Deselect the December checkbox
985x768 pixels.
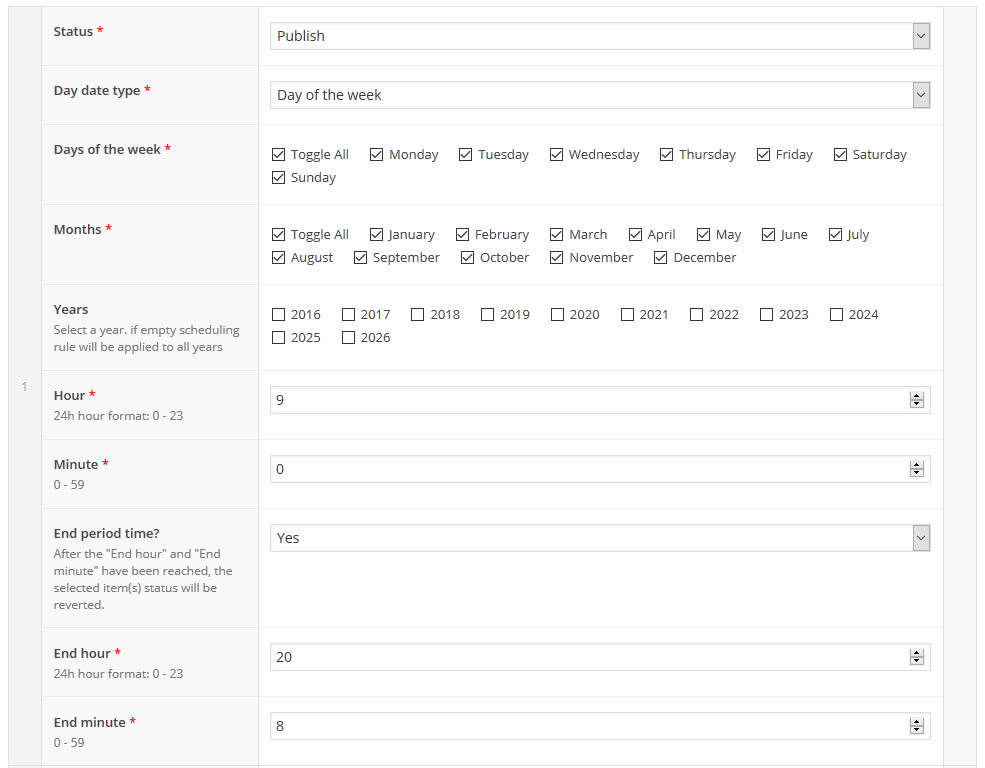coord(661,258)
